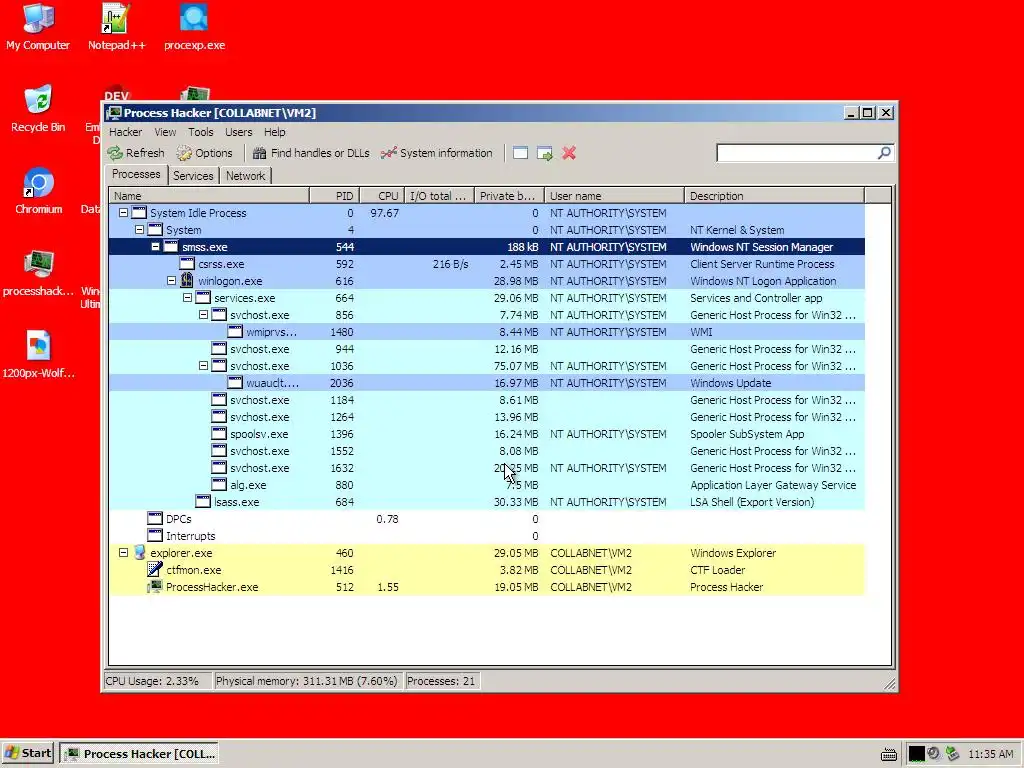Click the Process Hacker taskbar button
This screenshot has width=1024, height=768.
(140, 753)
